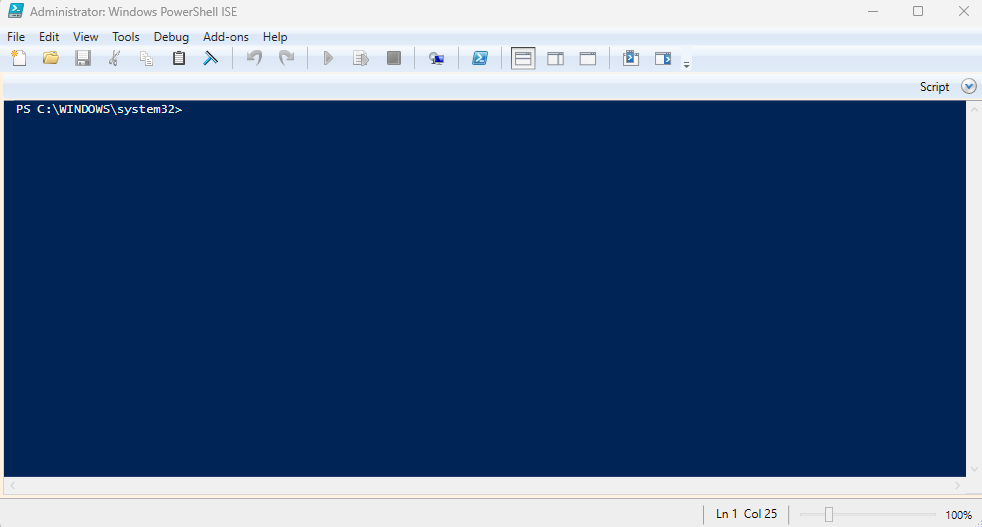
Task: Open the Add-ons menu
Action: tap(225, 37)
